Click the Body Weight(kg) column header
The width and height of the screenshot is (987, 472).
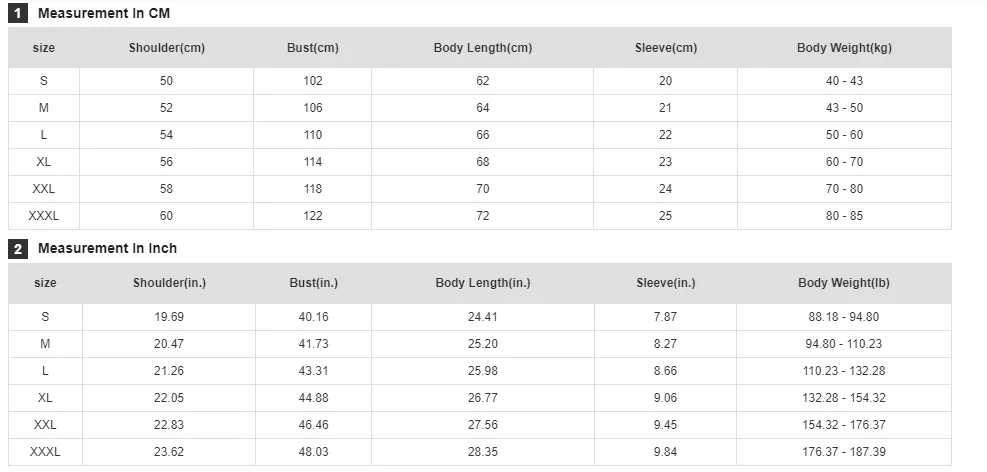click(x=844, y=48)
